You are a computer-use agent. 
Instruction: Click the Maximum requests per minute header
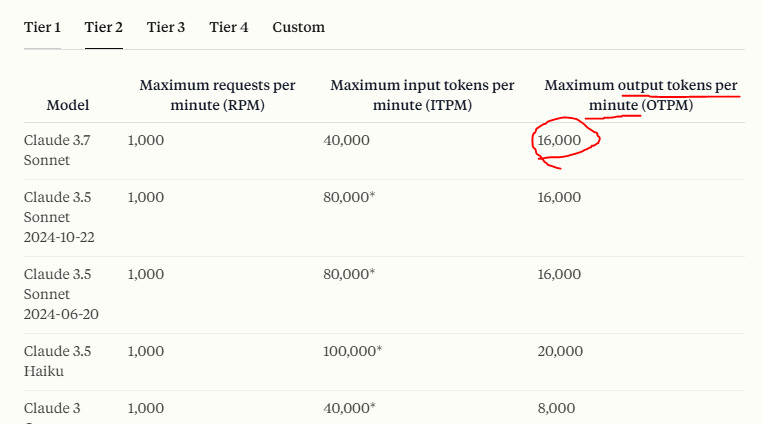(x=217, y=95)
